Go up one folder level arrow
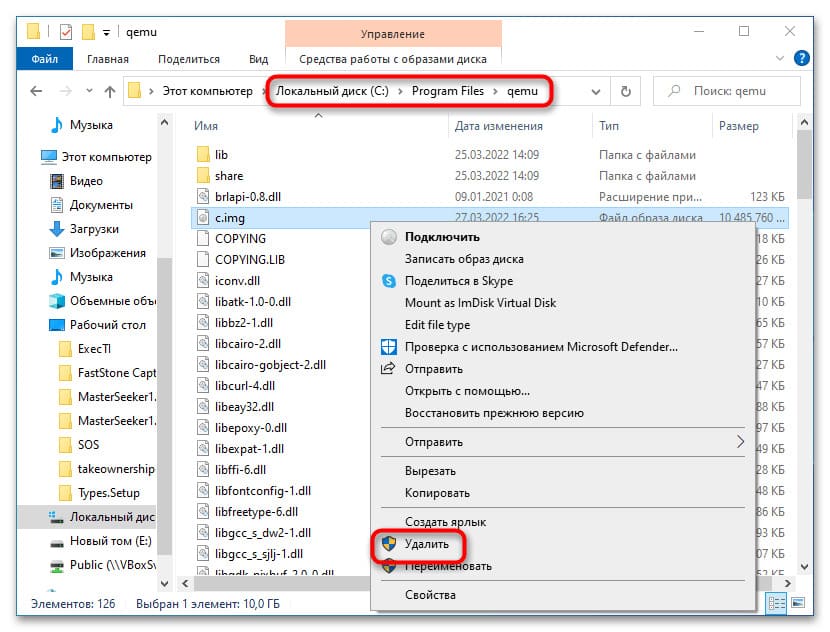830x632 pixels. [109, 92]
